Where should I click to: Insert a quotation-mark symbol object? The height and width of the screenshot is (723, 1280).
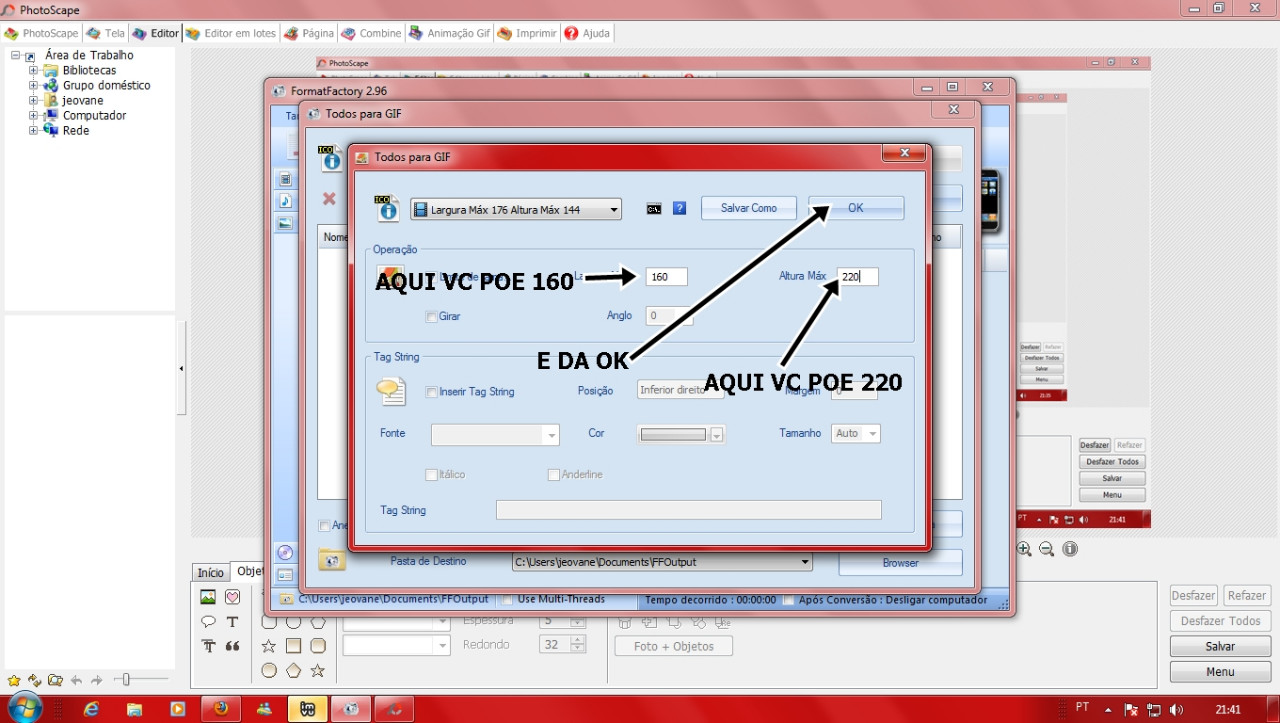pos(232,646)
